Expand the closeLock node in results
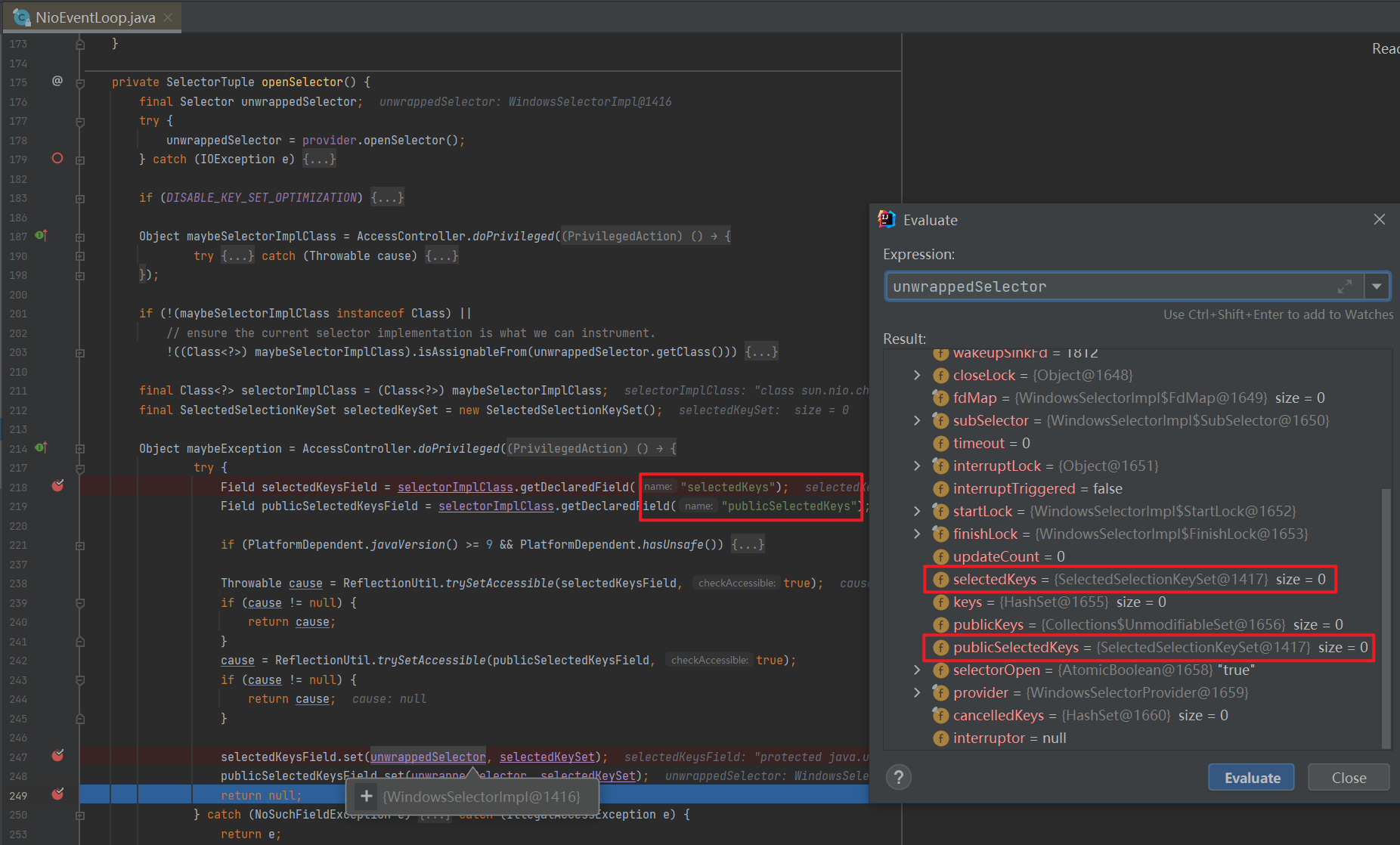 point(917,376)
